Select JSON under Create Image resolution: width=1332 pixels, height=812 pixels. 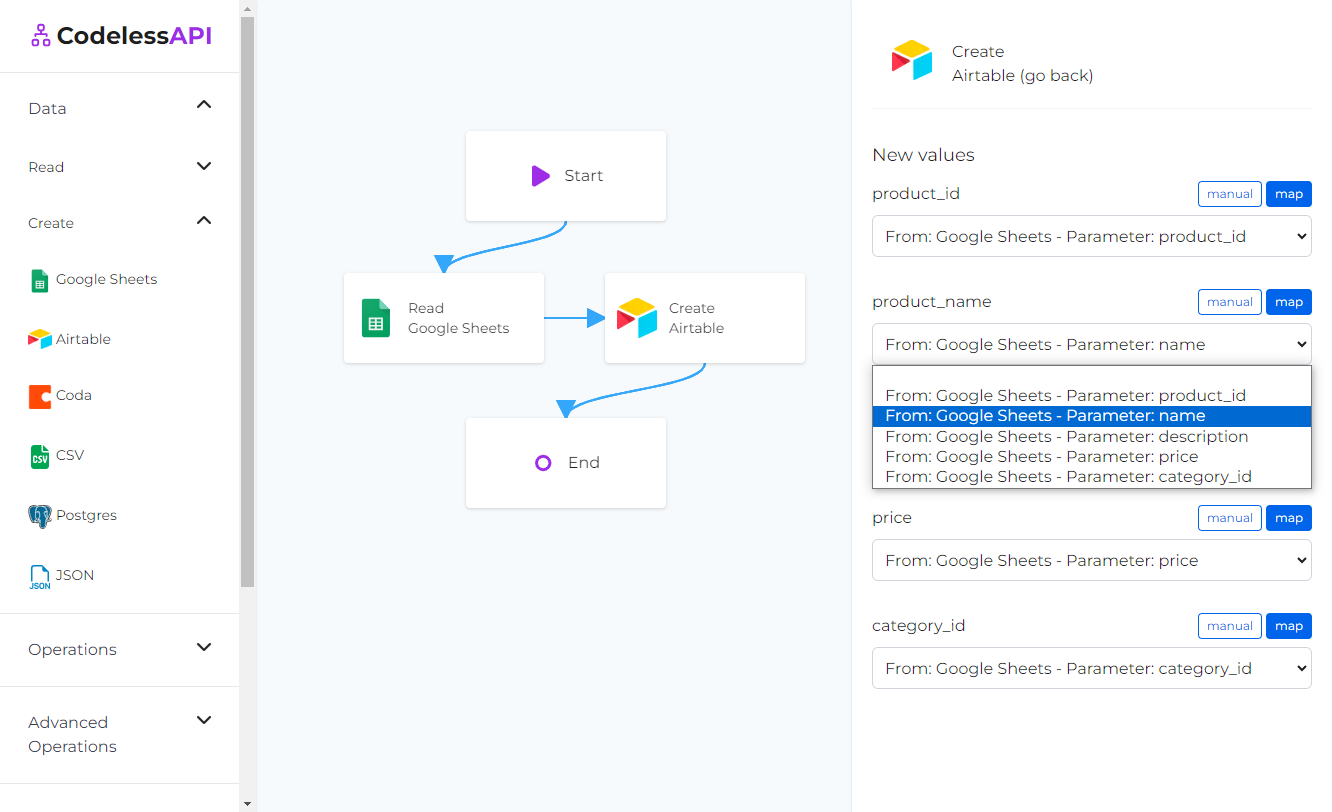pos(75,576)
